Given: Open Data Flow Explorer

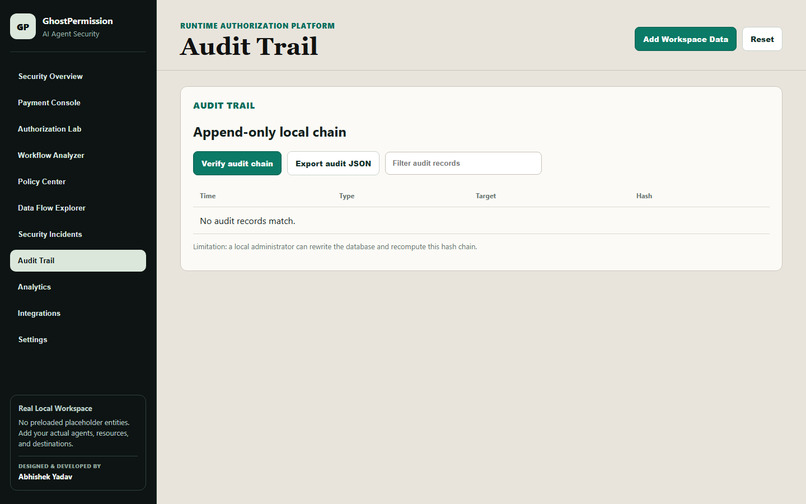Looking at the screenshot, I should click(78, 208).
